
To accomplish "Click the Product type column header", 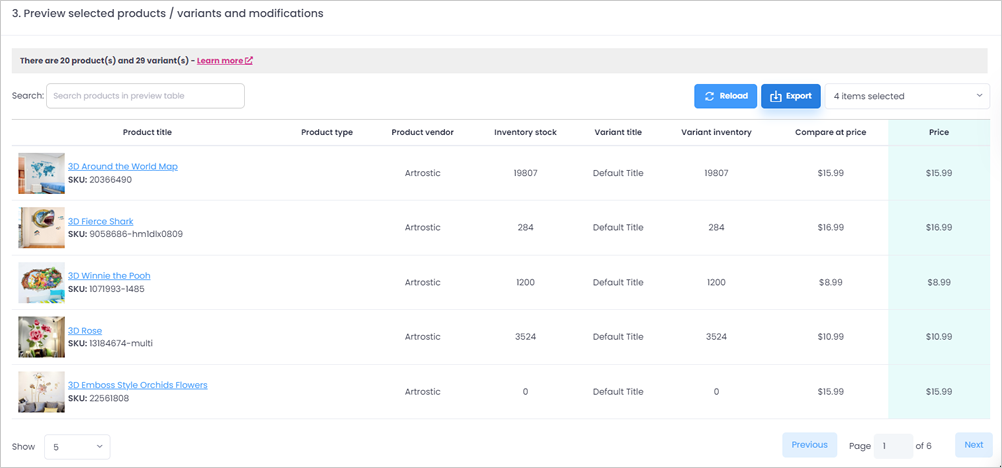I will tap(327, 132).
